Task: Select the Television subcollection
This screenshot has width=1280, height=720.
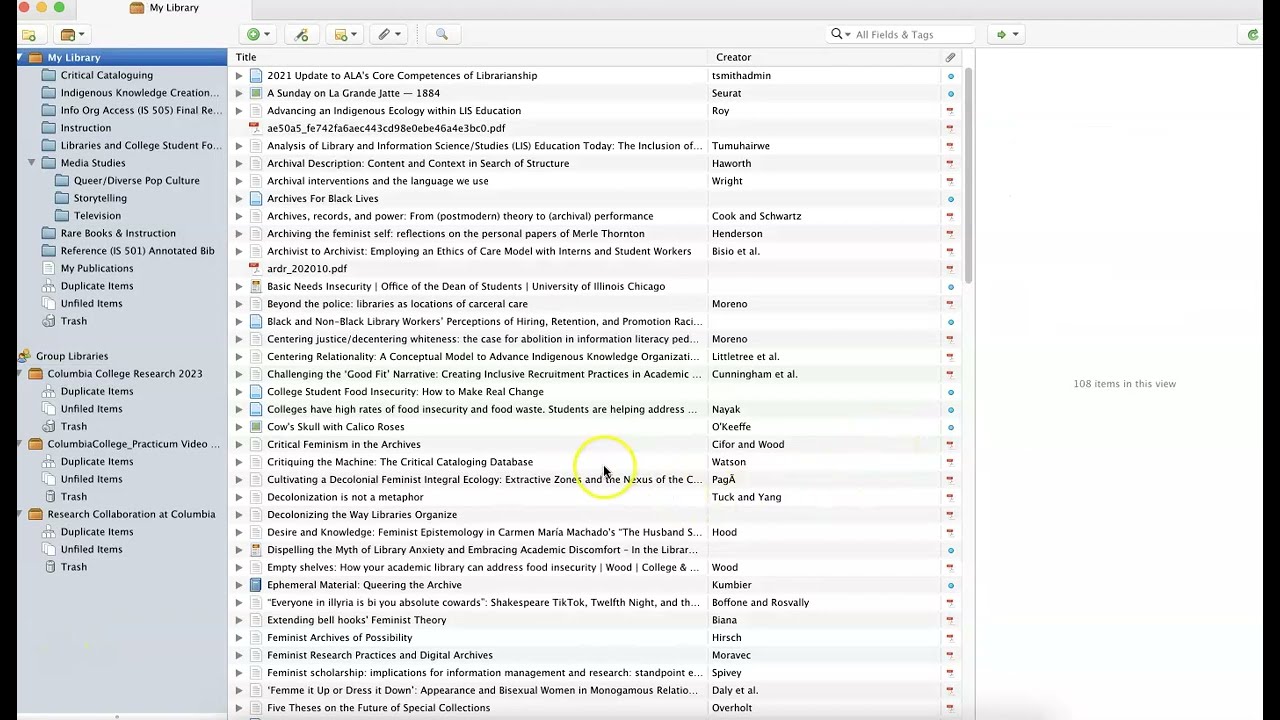Action: pyautogui.click(x=96, y=216)
